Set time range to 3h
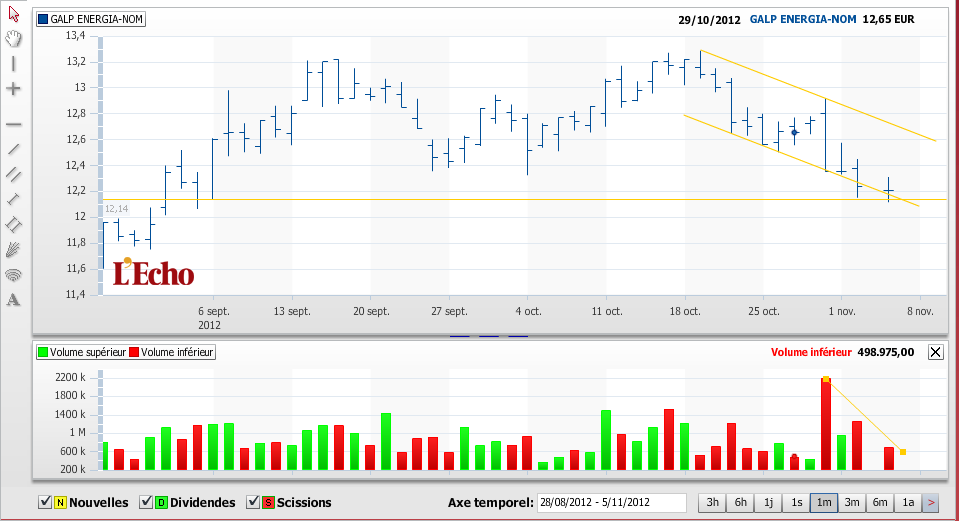959x521 pixels. (x=713, y=503)
